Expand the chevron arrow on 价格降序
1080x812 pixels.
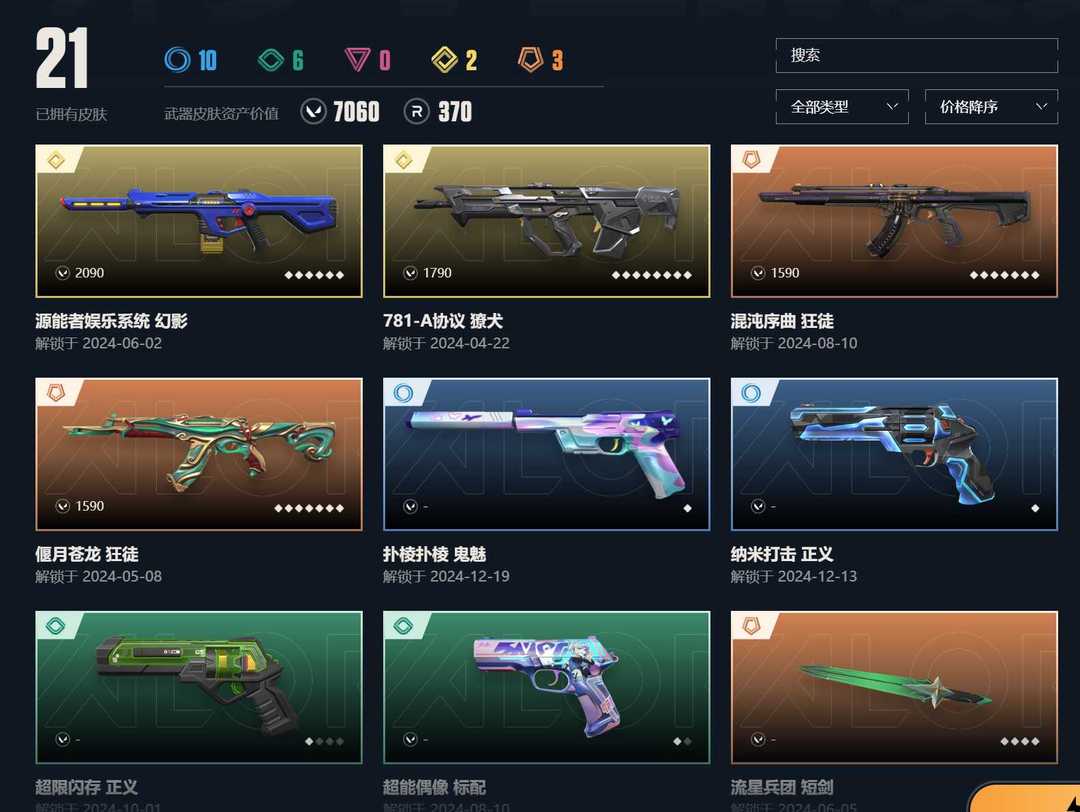point(1041,106)
